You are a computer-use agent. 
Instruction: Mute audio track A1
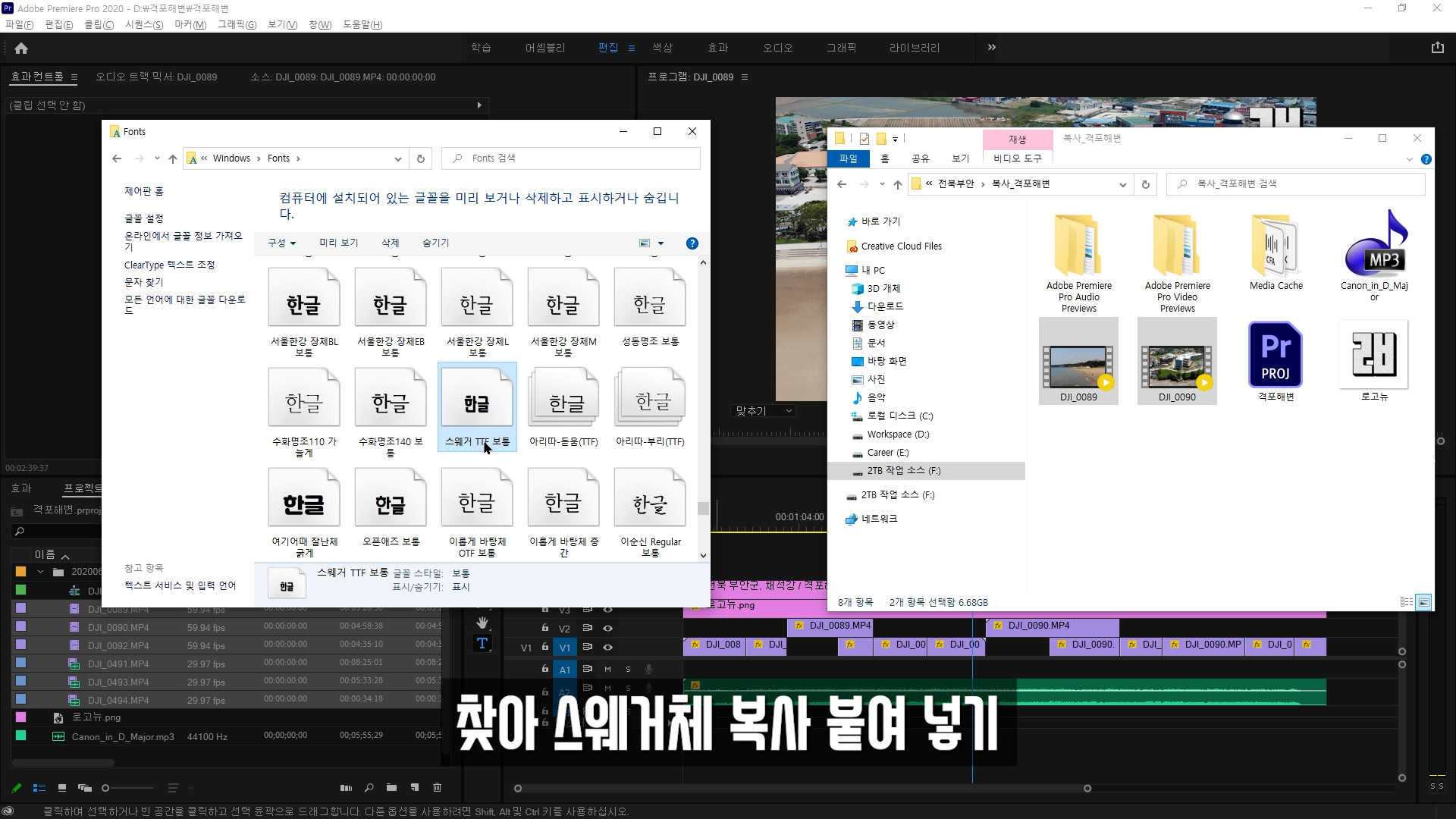click(x=607, y=669)
